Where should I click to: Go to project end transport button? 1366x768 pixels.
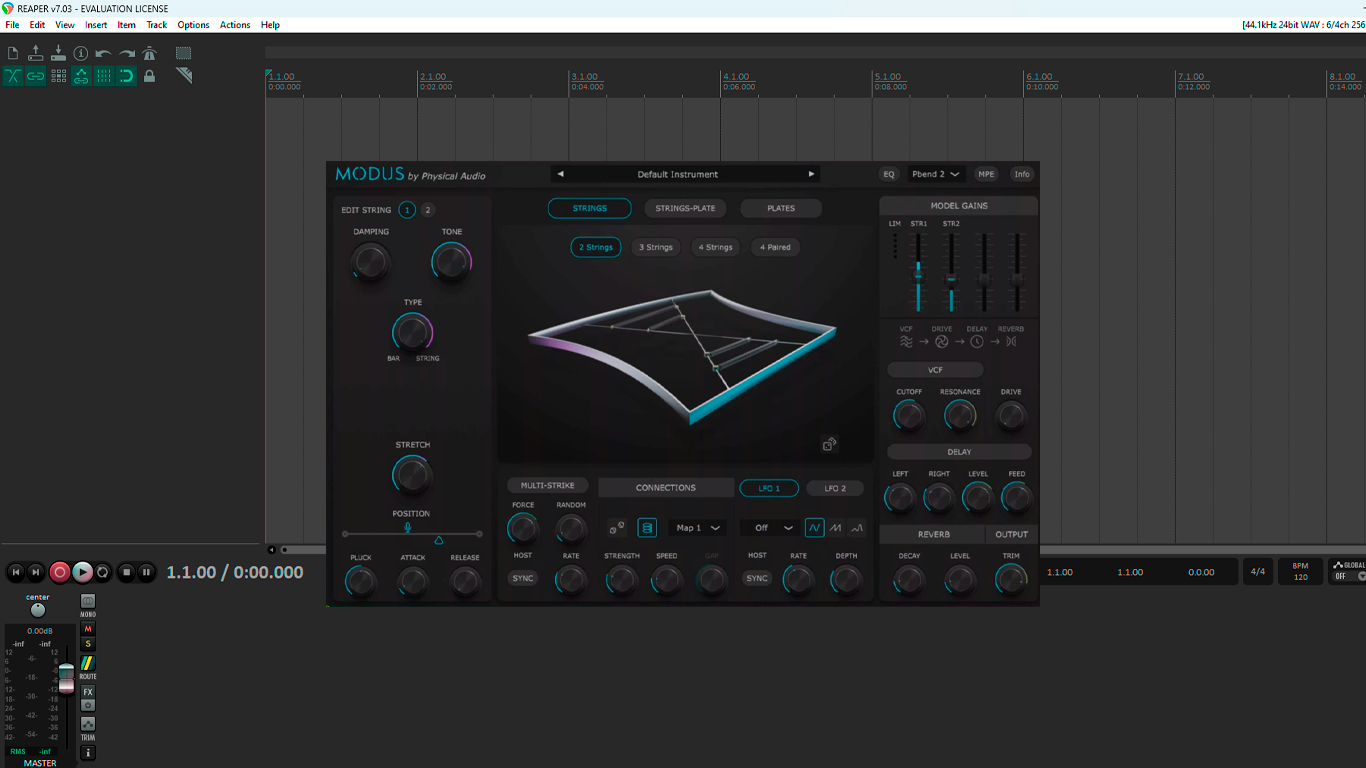pos(36,572)
